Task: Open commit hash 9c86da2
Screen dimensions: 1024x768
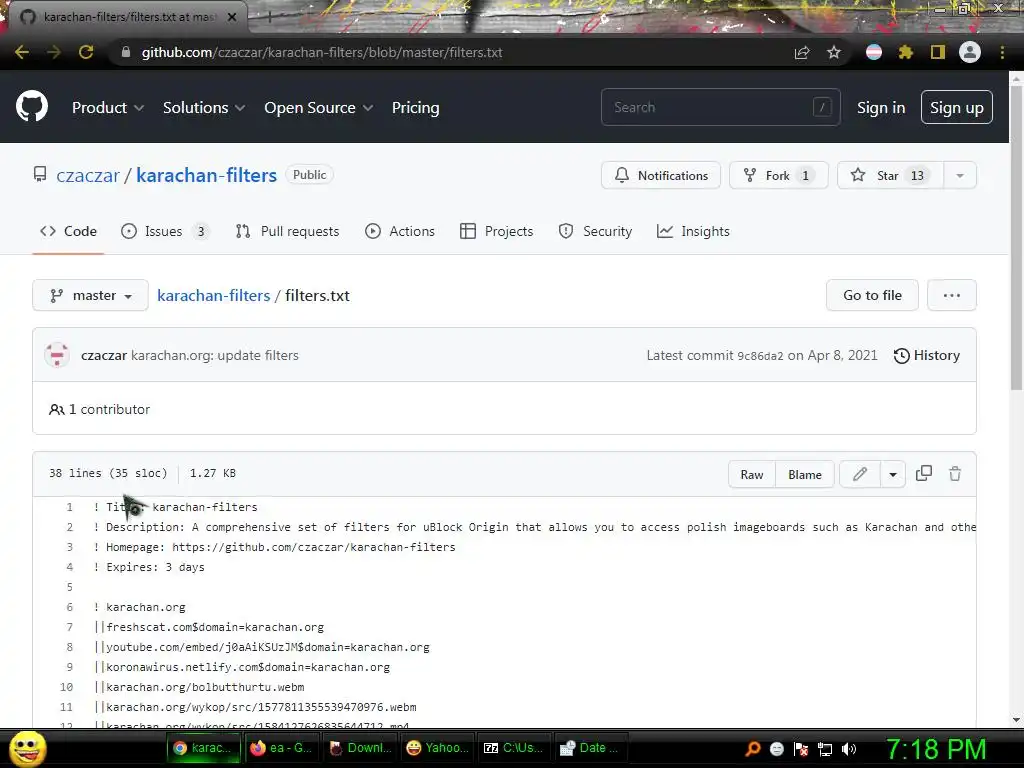Action: pyautogui.click(x=760, y=356)
